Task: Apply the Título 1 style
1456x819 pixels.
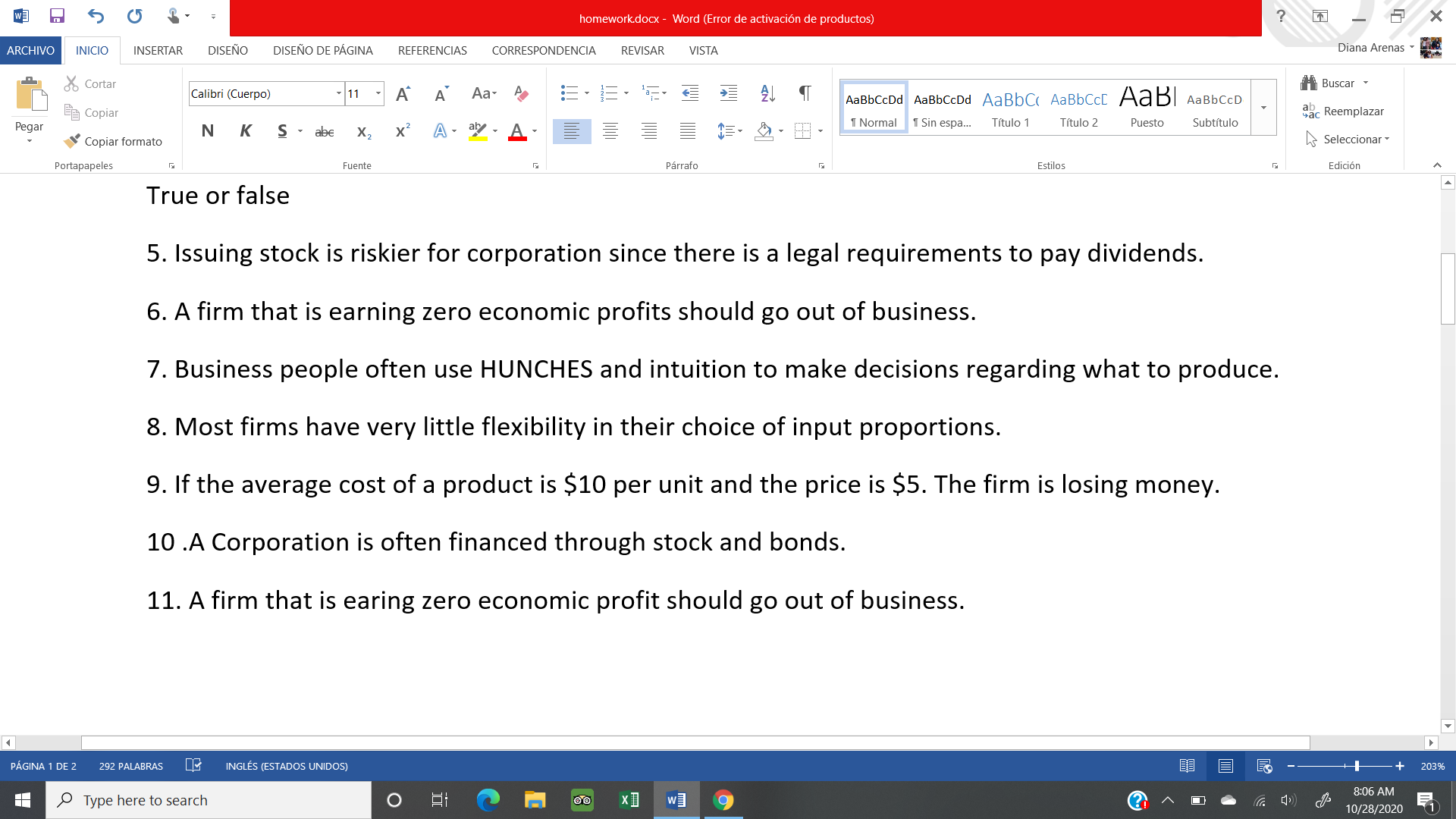Action: pos(1010,108)
